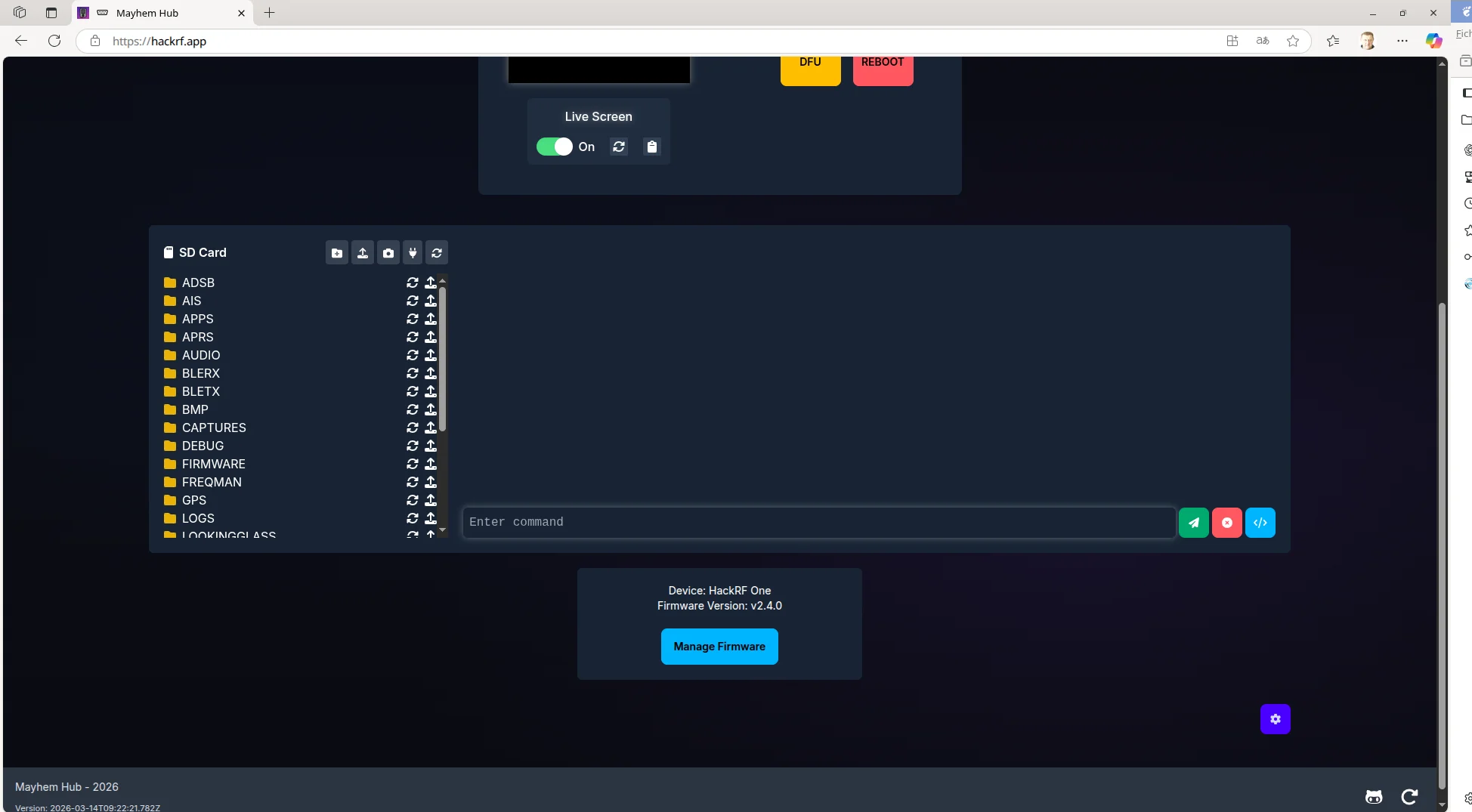Click the browser back arrow

tap(21, 41)
